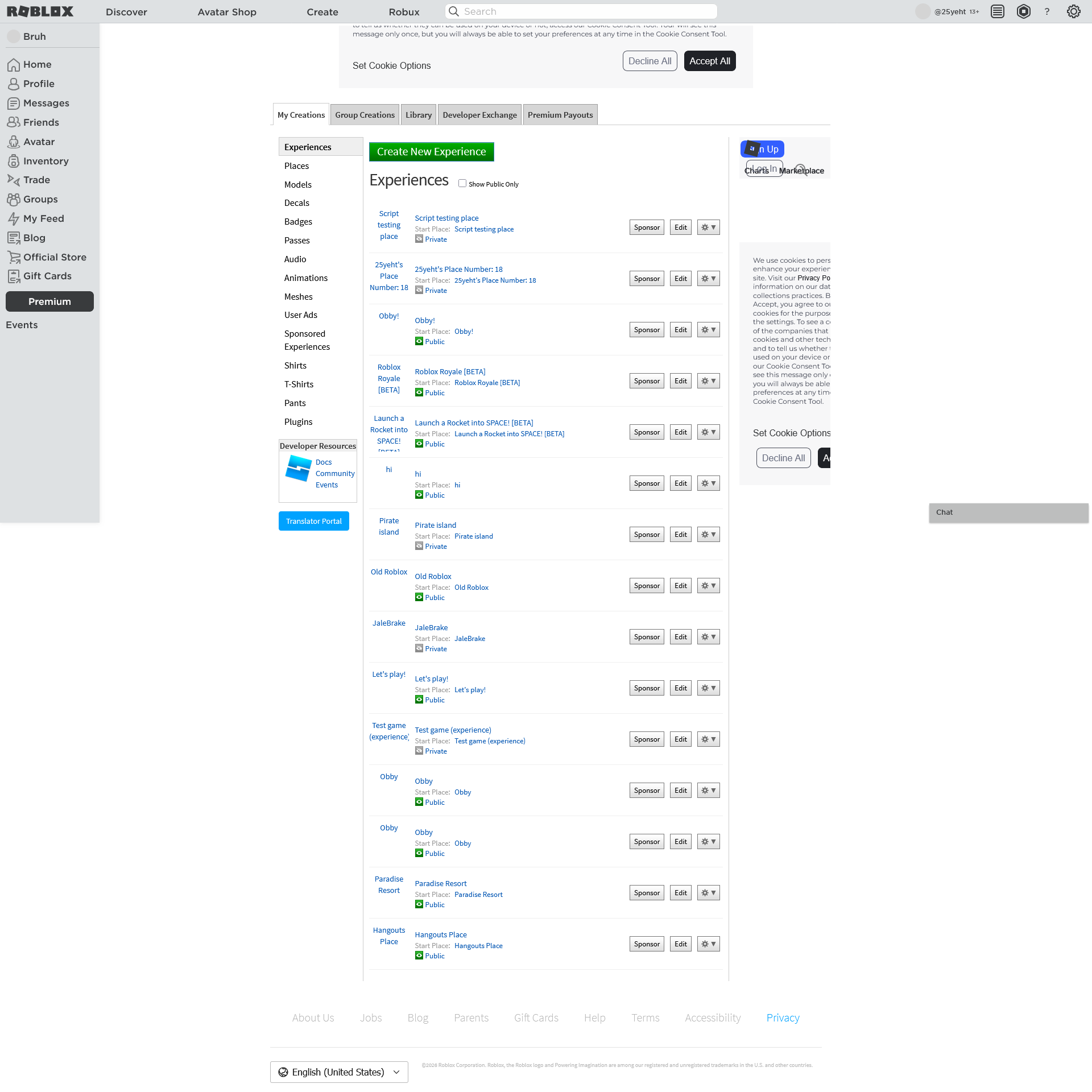Viewport: 1092px width, 1092px height.
Task: Click the Translator Portal button
Action: click(x=313, y=521)
